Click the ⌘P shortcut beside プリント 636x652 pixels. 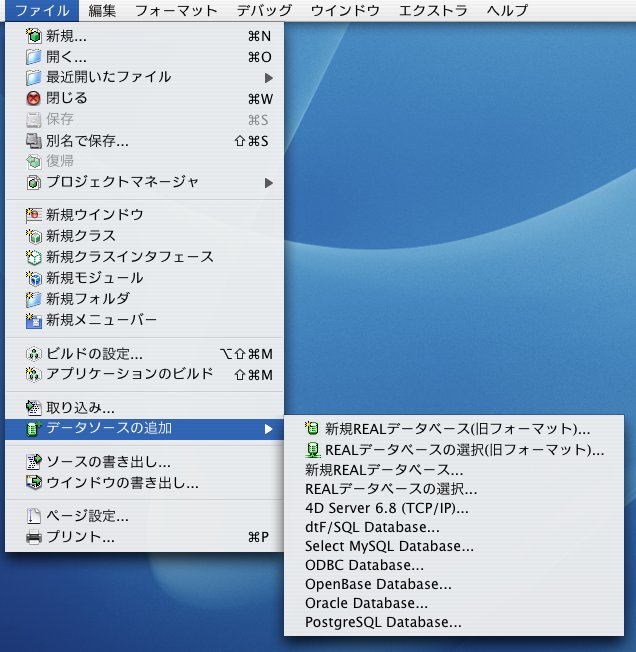(x=259, y=537)
